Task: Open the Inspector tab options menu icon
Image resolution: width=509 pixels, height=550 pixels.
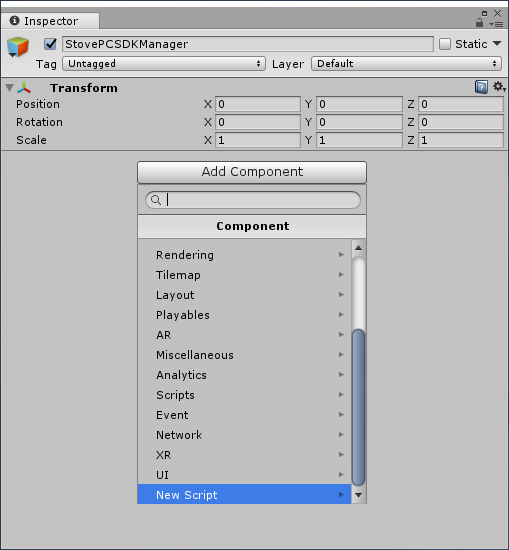Action: (496, 24)
